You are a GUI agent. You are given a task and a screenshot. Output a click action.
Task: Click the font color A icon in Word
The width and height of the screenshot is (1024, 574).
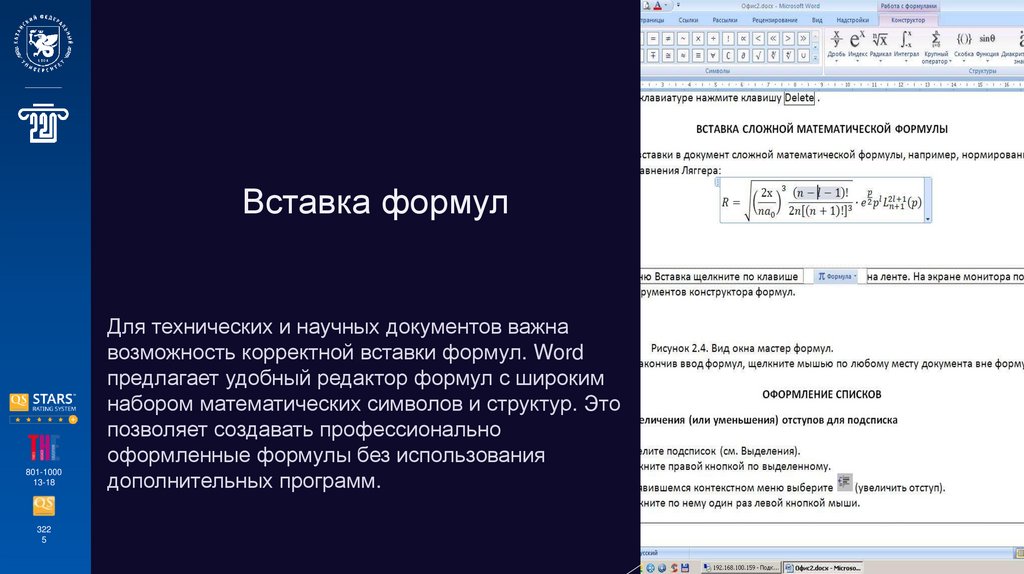click(x=658, y=6)
